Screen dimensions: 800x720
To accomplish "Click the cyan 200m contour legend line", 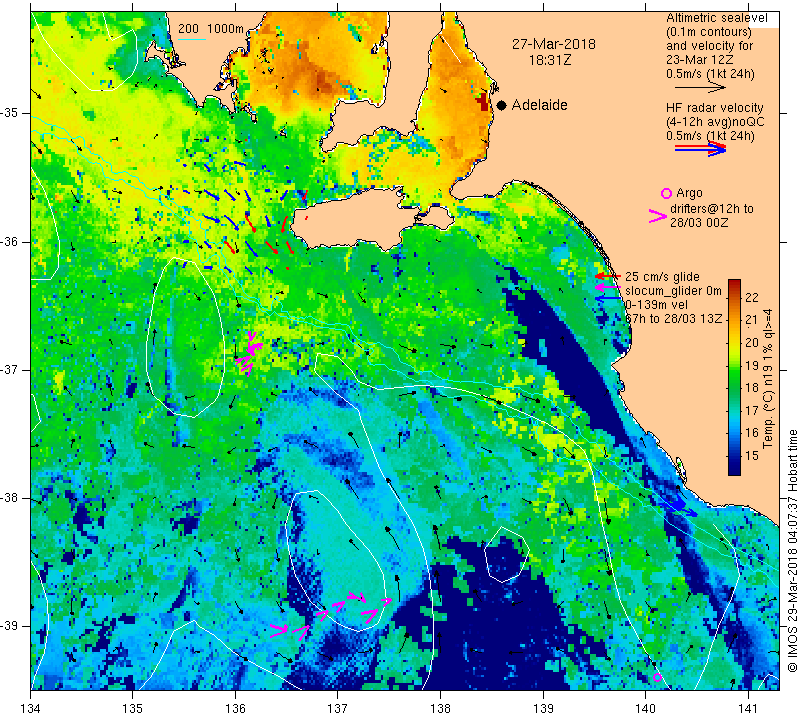I will tap(192, 39).
